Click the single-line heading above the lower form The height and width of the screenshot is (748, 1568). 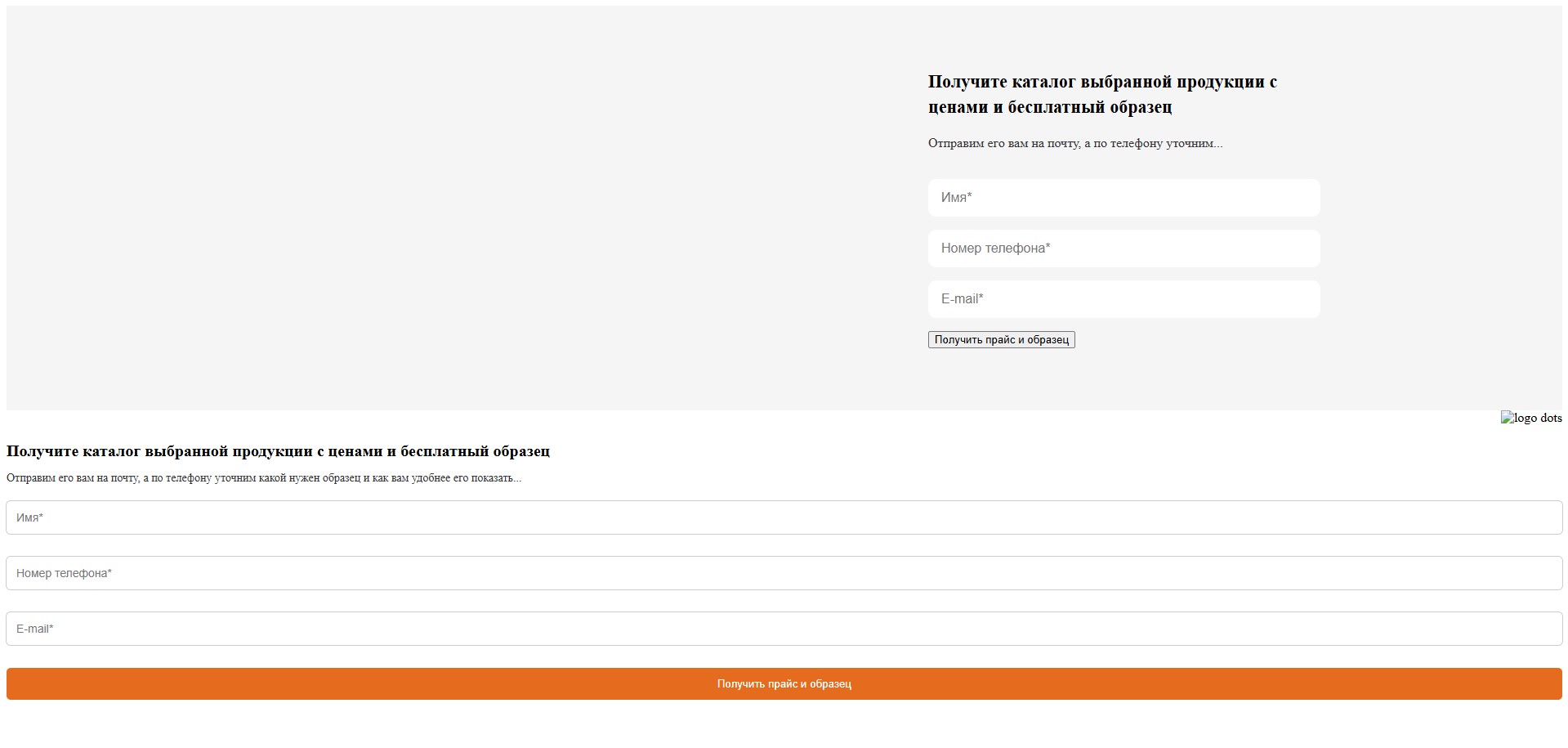pos(278,451)
